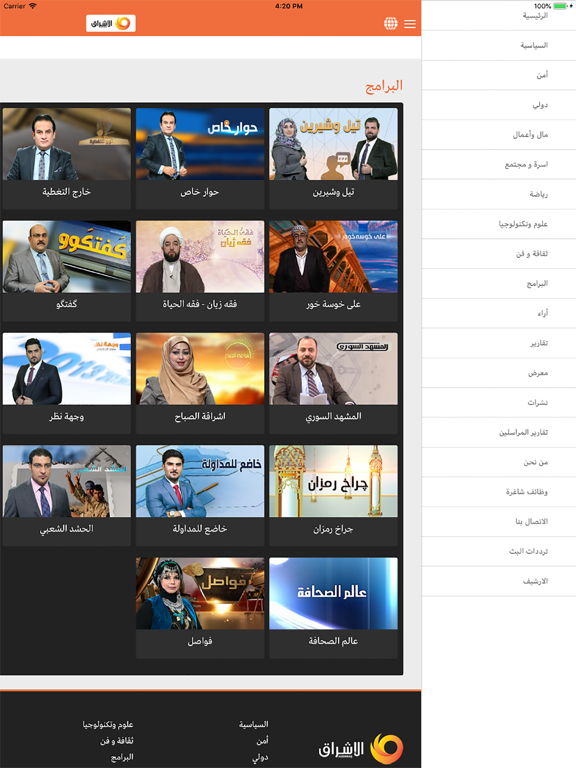Image resolution: width=576 pixels, height=768 pixels.
Task: Tap footer link علوم وتكنولوجيا
Action: (x=108, y=724)
